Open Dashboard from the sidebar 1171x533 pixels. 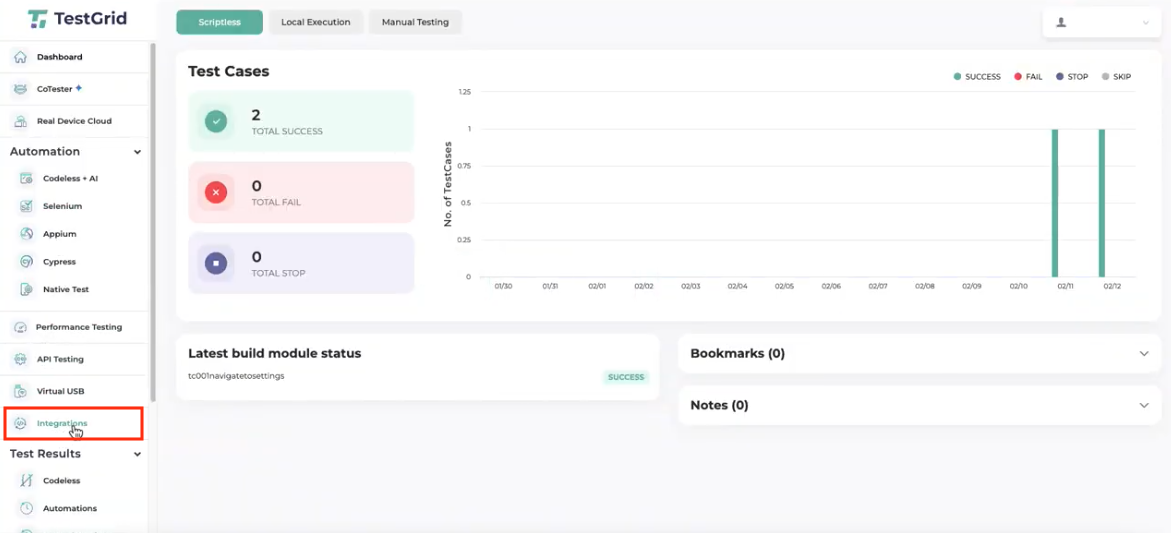[60, 57]
